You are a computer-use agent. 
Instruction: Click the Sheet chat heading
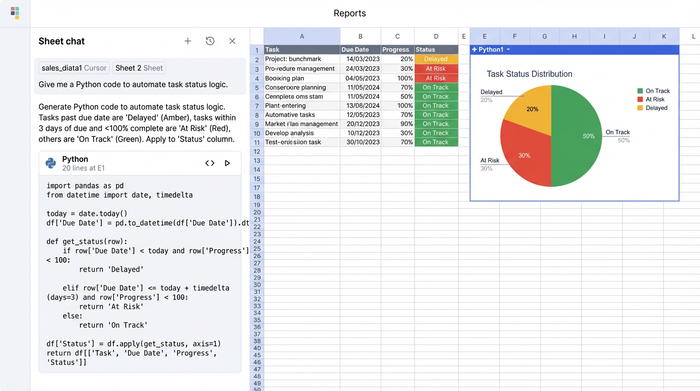pos(62,41)
